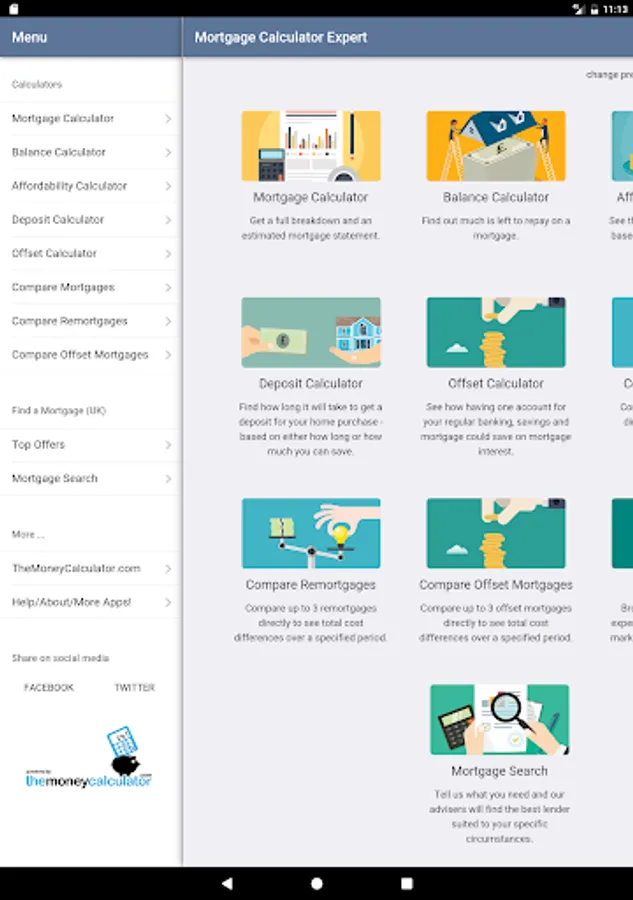The height and width of the screenshot is (900, 633).
Task: Tap the Balance Calculator house illustration
Action: tap(496, 146)
